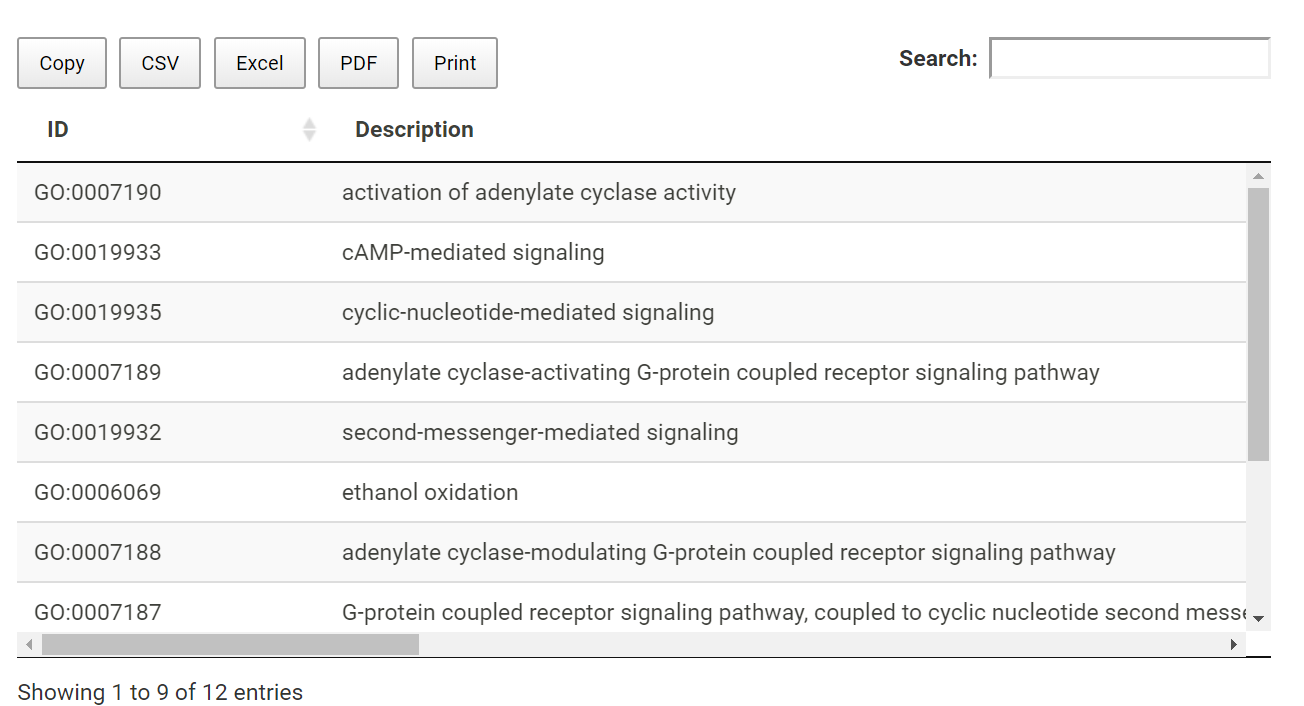Select the ethanol oxidation row
This screenshot has height=706, width=1304.
click(632, 492)
